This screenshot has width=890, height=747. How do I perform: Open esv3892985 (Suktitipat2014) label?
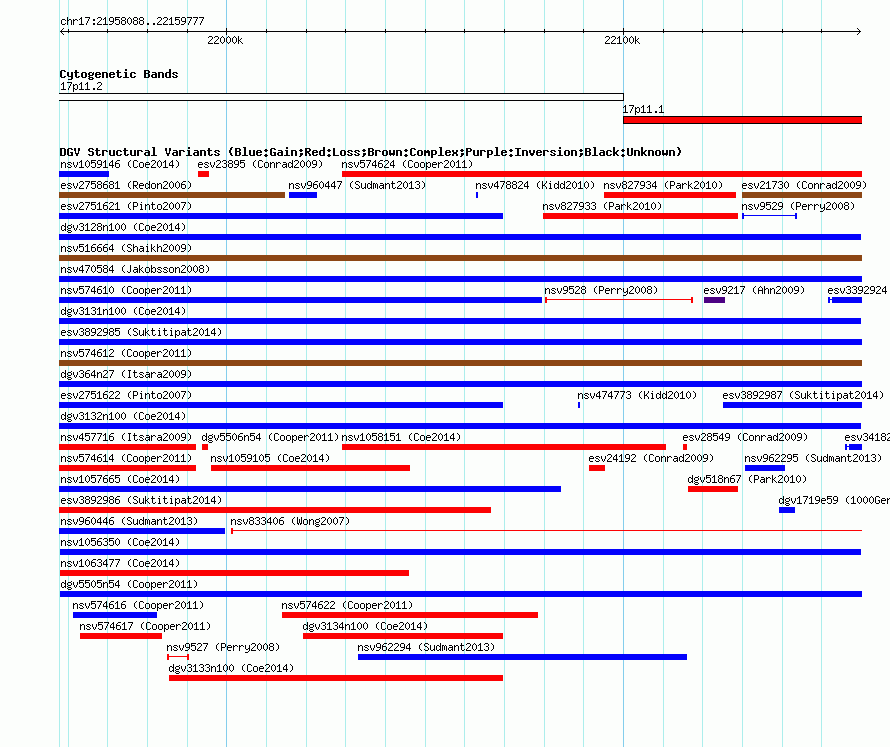point(141,333)
